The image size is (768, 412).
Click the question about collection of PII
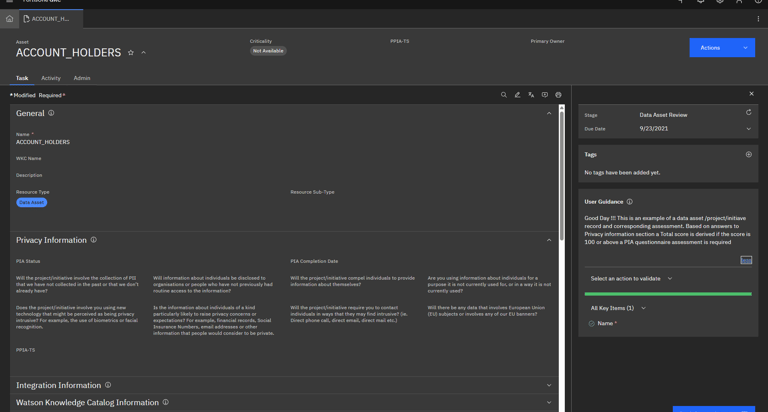click(x=77, y=284)
